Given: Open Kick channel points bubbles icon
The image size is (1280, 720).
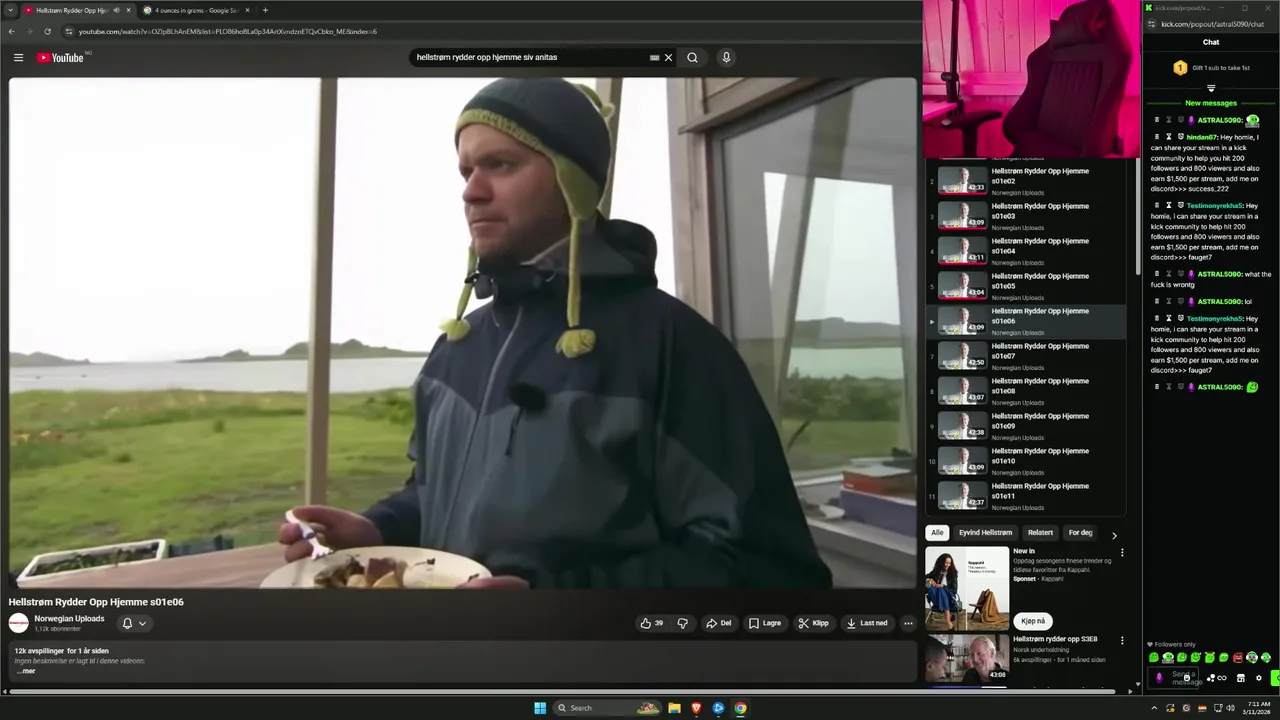Looking at the screenshot, I should (x=1211, y=678).
